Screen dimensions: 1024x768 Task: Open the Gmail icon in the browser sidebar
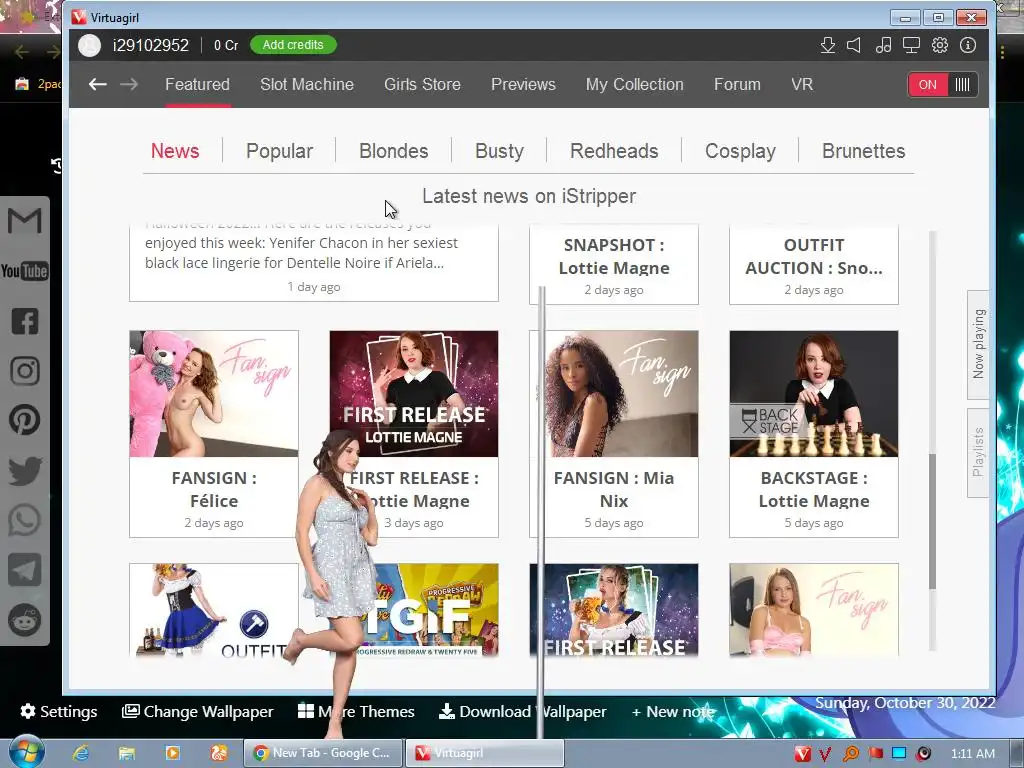[x=25, y=220]
